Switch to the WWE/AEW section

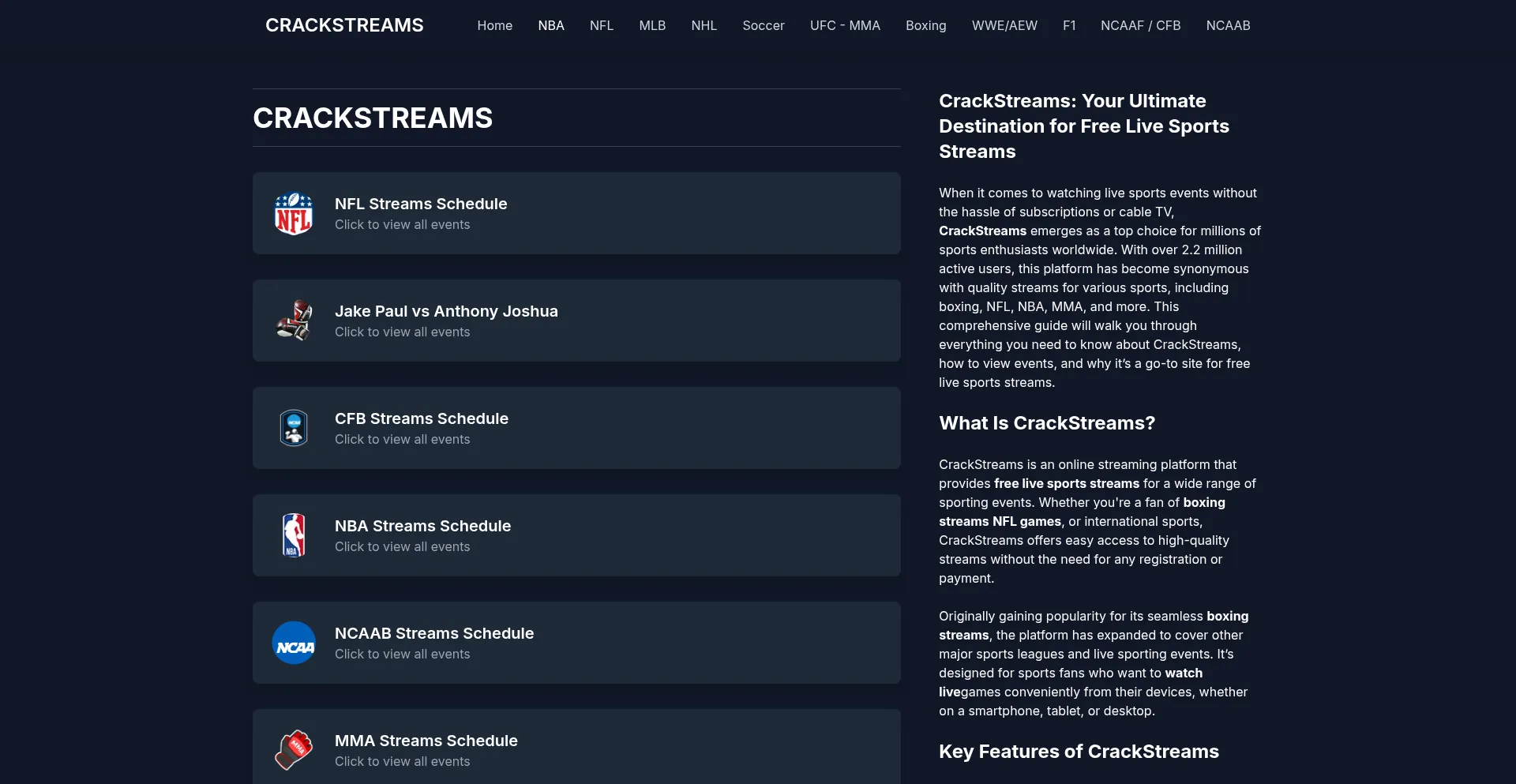[x=1004, y=25]
